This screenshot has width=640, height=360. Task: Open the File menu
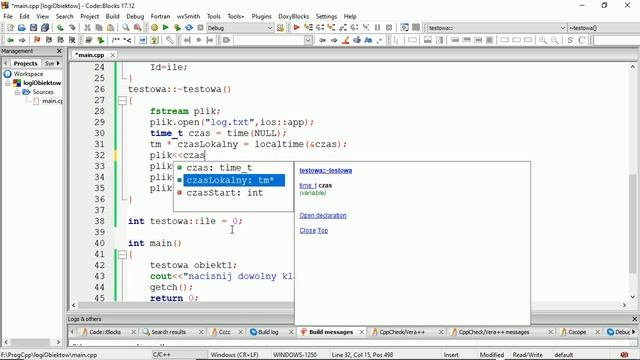pyautogui.click(x=8, y=16)
